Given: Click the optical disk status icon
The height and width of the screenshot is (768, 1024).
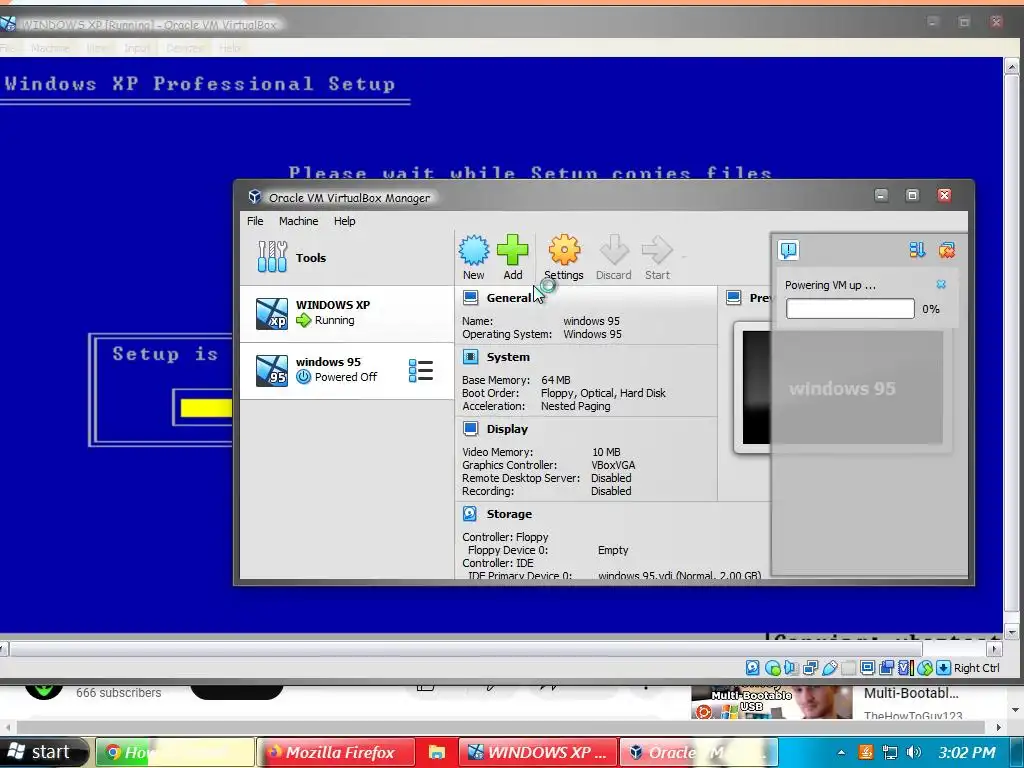Looking at the screenshot, I should 773,667.
